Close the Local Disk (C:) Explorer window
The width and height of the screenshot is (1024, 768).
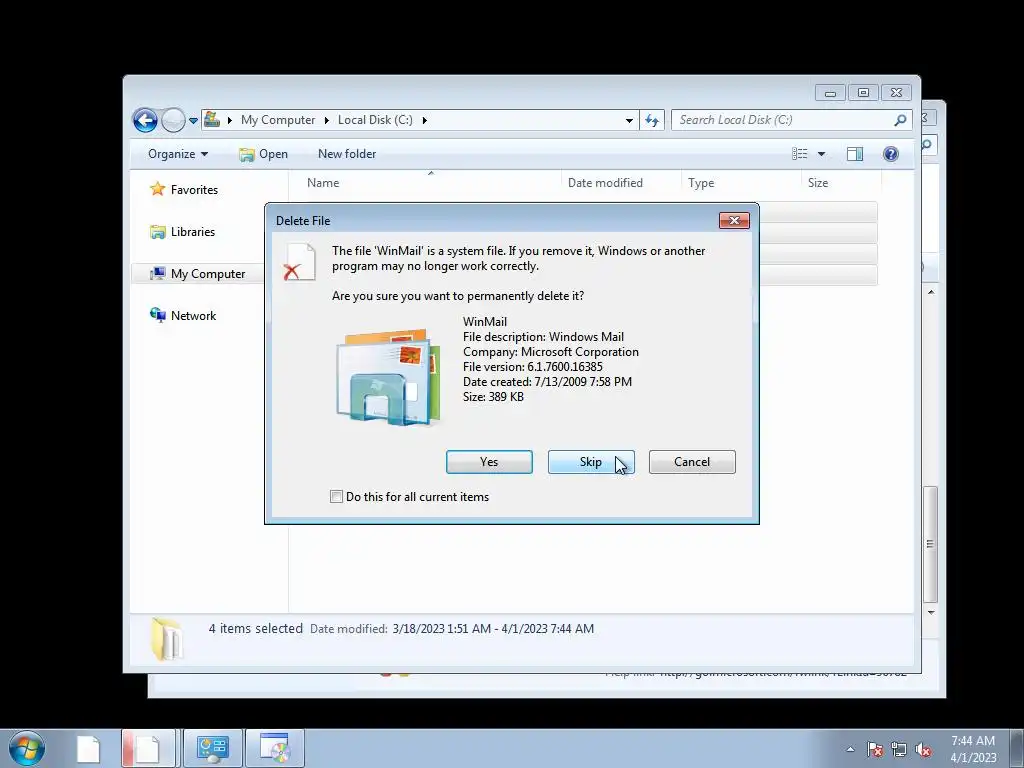[x=896, y=93]
